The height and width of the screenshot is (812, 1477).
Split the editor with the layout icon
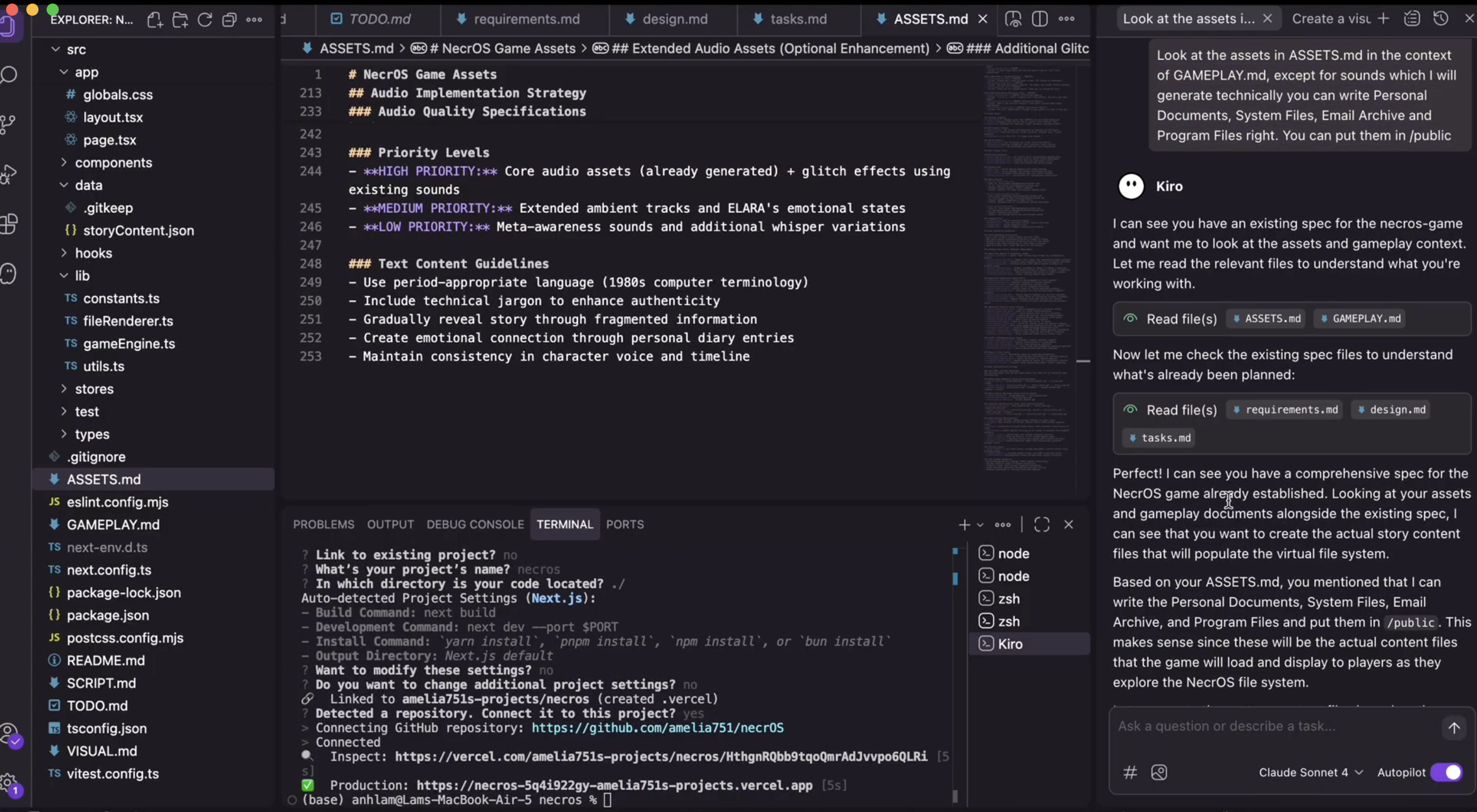(1039, 19)
